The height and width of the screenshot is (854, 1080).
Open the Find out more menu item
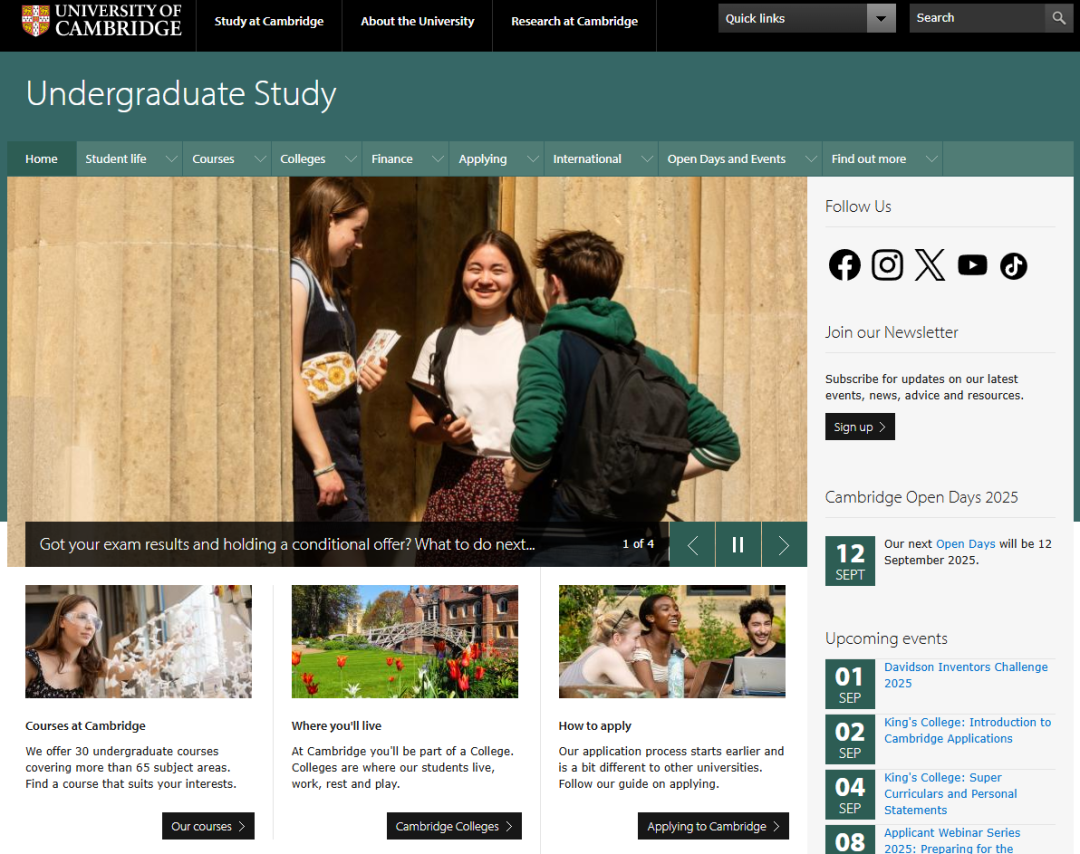[869, 159]
